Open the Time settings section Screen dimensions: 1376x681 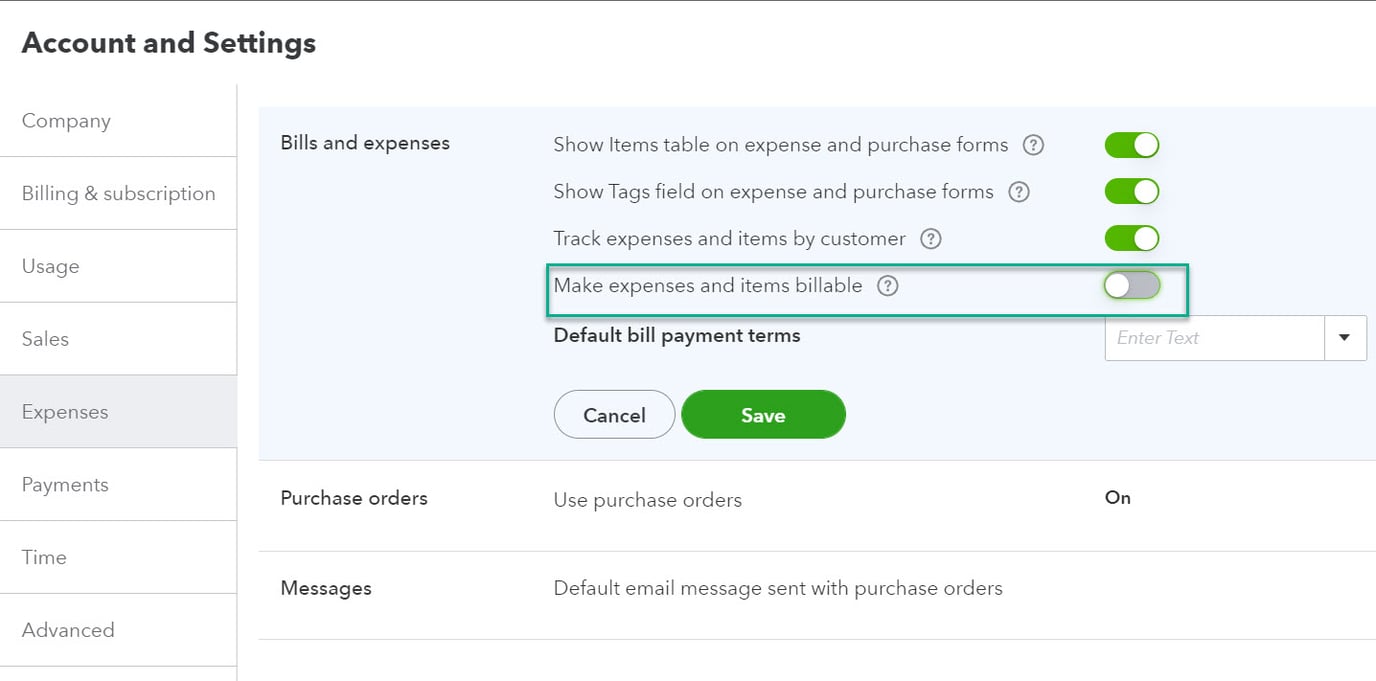43,557
